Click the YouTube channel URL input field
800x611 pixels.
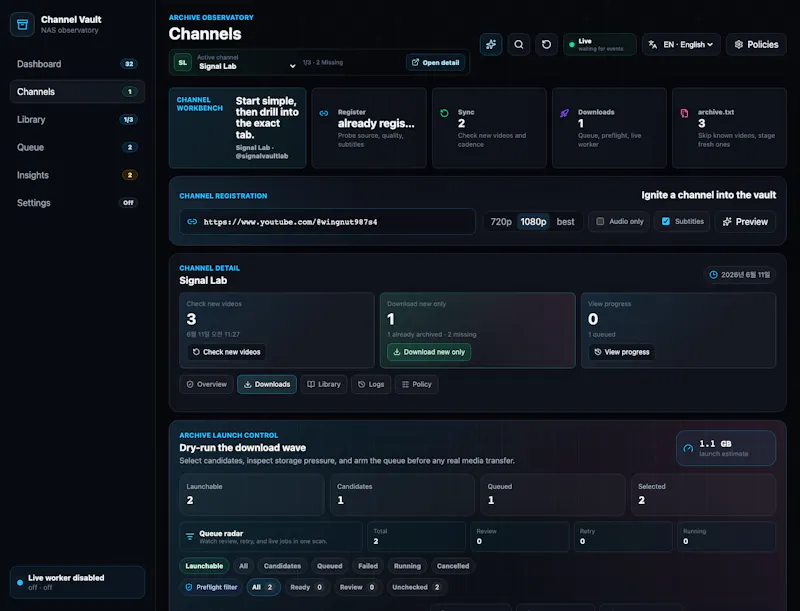coord(328,222)
